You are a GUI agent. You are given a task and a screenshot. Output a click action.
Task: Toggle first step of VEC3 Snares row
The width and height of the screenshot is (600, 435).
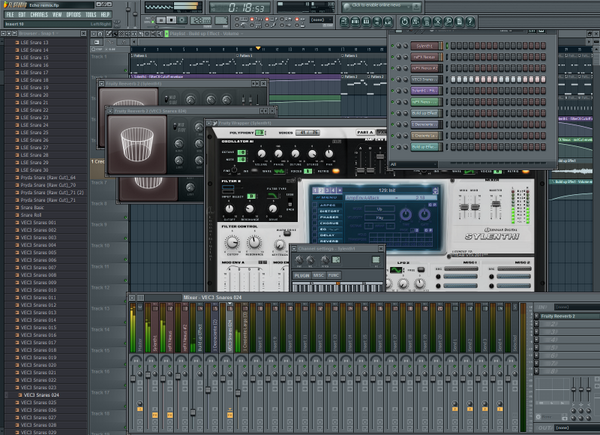[x=453, y=80]
